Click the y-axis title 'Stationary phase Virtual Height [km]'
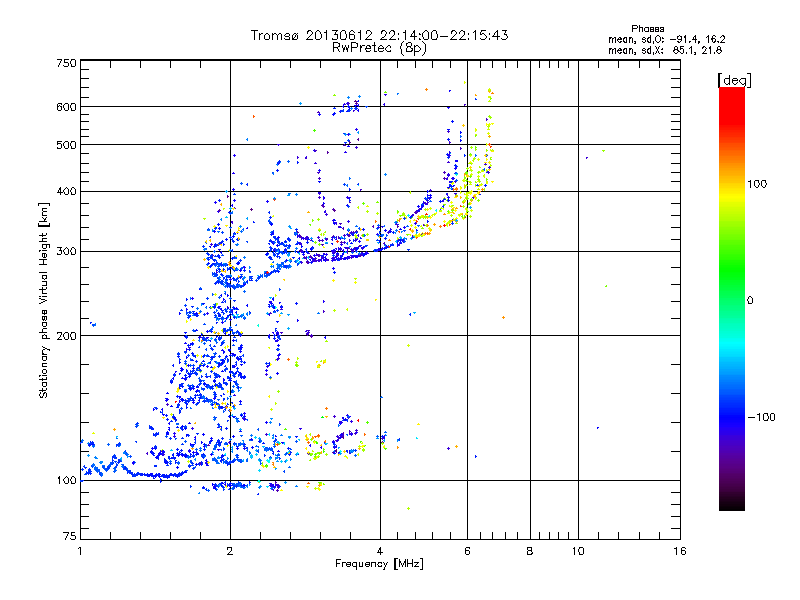The height and width of the screenshot is (600, 800). 43,300
